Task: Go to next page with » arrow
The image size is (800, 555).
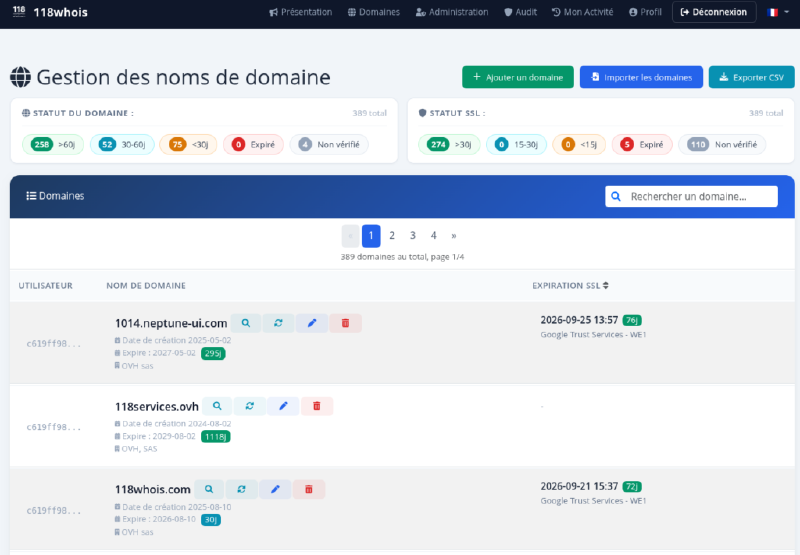Action: [454, 236]
